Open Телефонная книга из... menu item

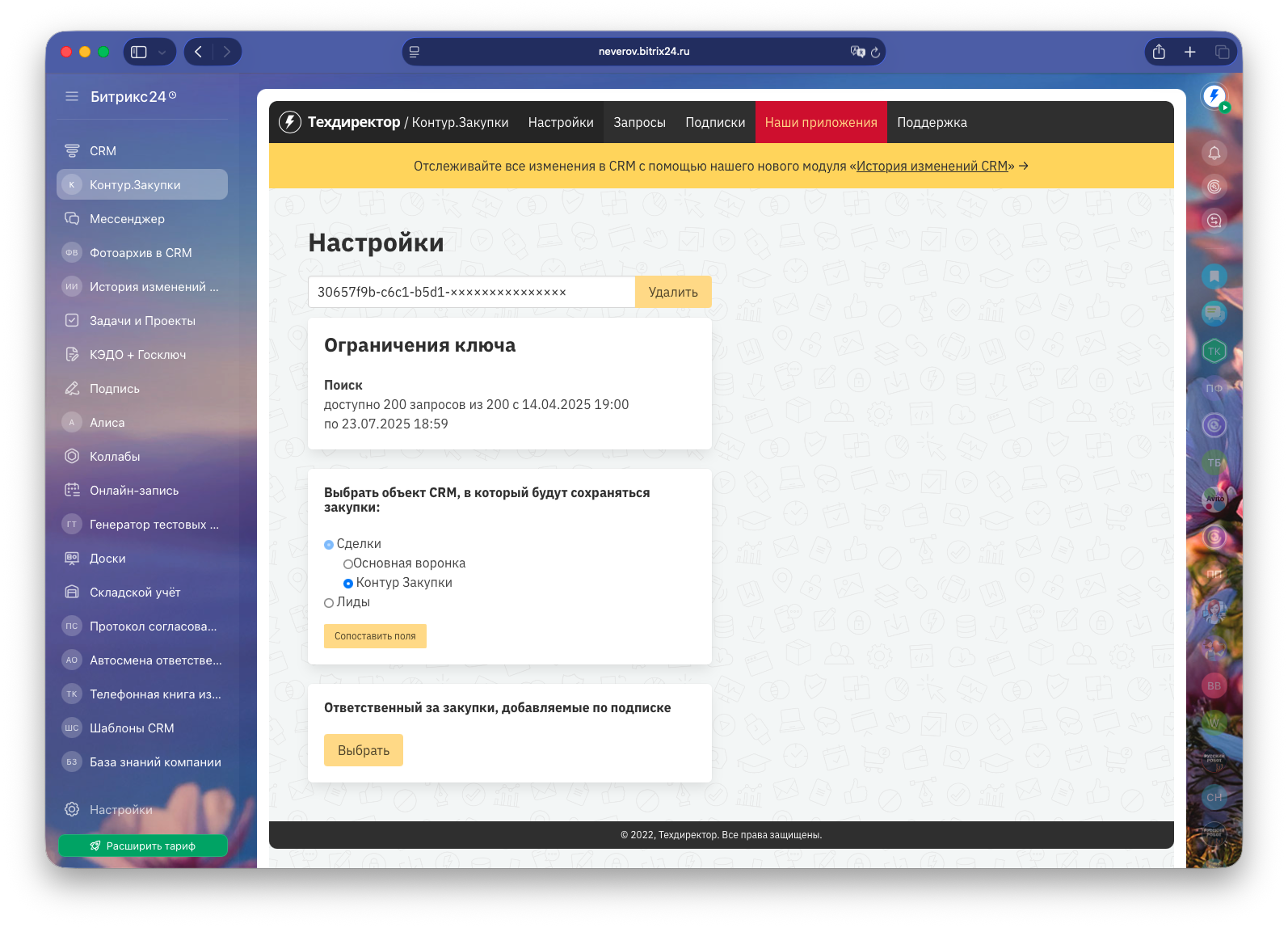142,694
